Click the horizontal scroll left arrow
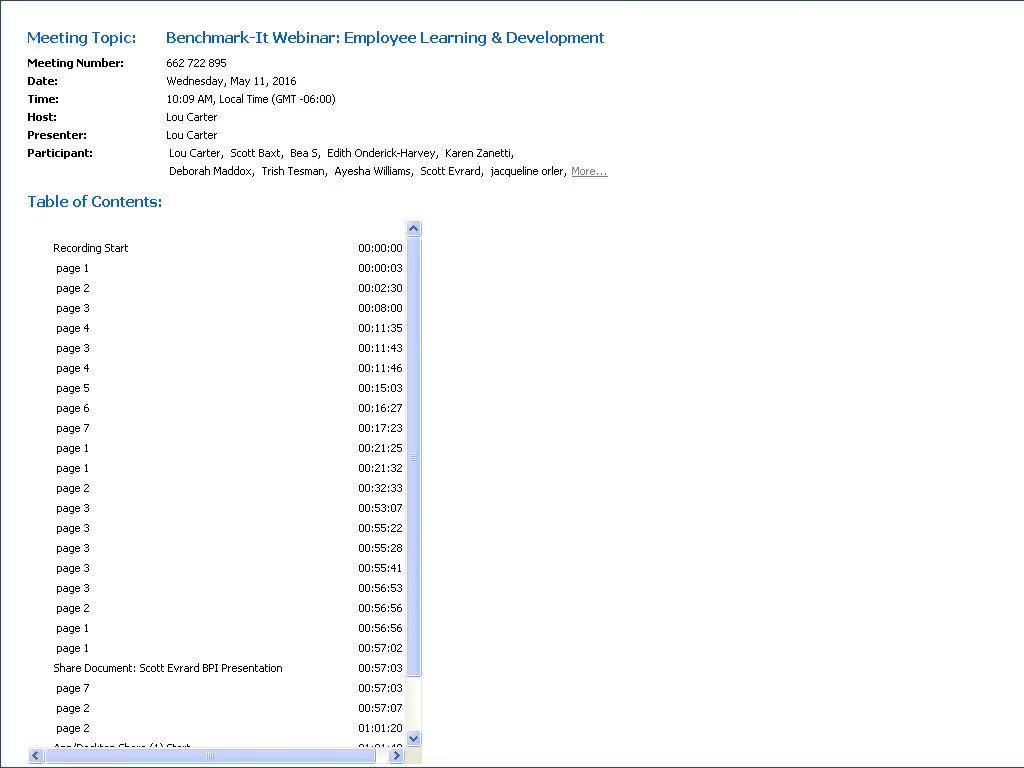 [36, 756]
